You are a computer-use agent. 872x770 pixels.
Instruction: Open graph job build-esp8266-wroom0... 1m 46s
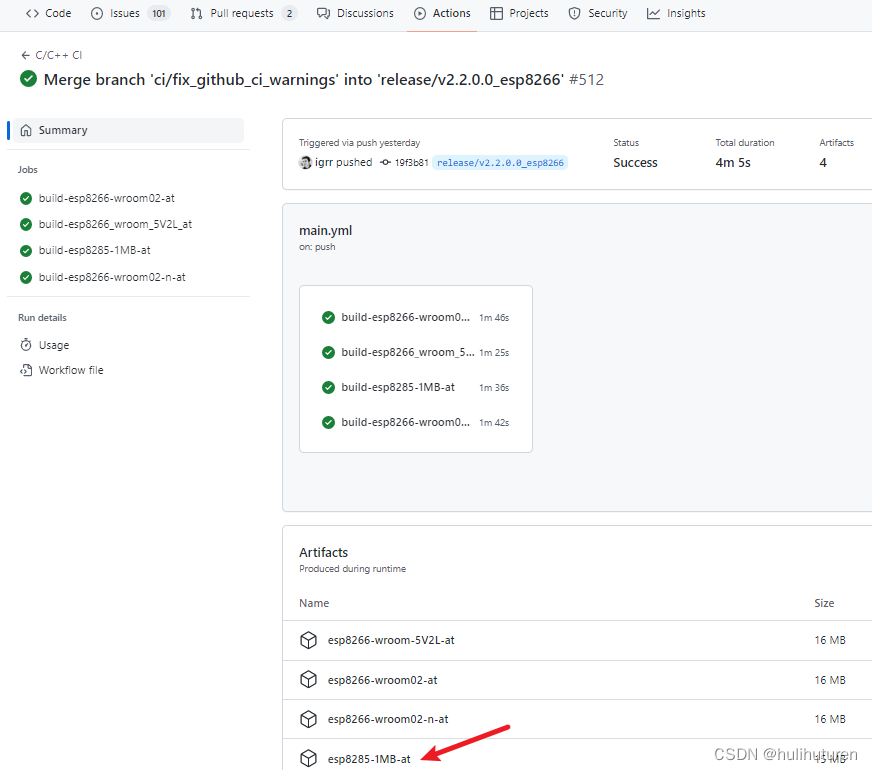pos(415,317)
